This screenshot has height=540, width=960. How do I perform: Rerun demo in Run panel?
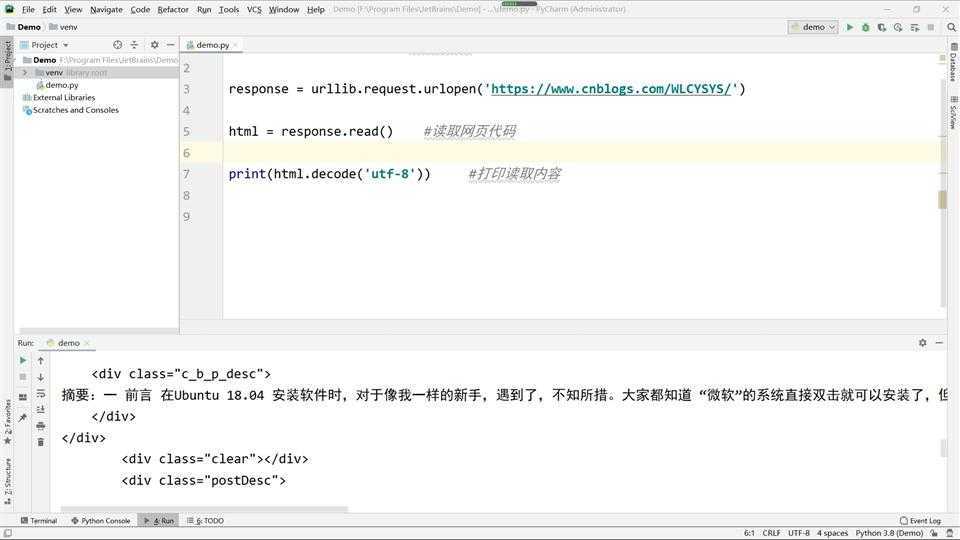[23, 361]
